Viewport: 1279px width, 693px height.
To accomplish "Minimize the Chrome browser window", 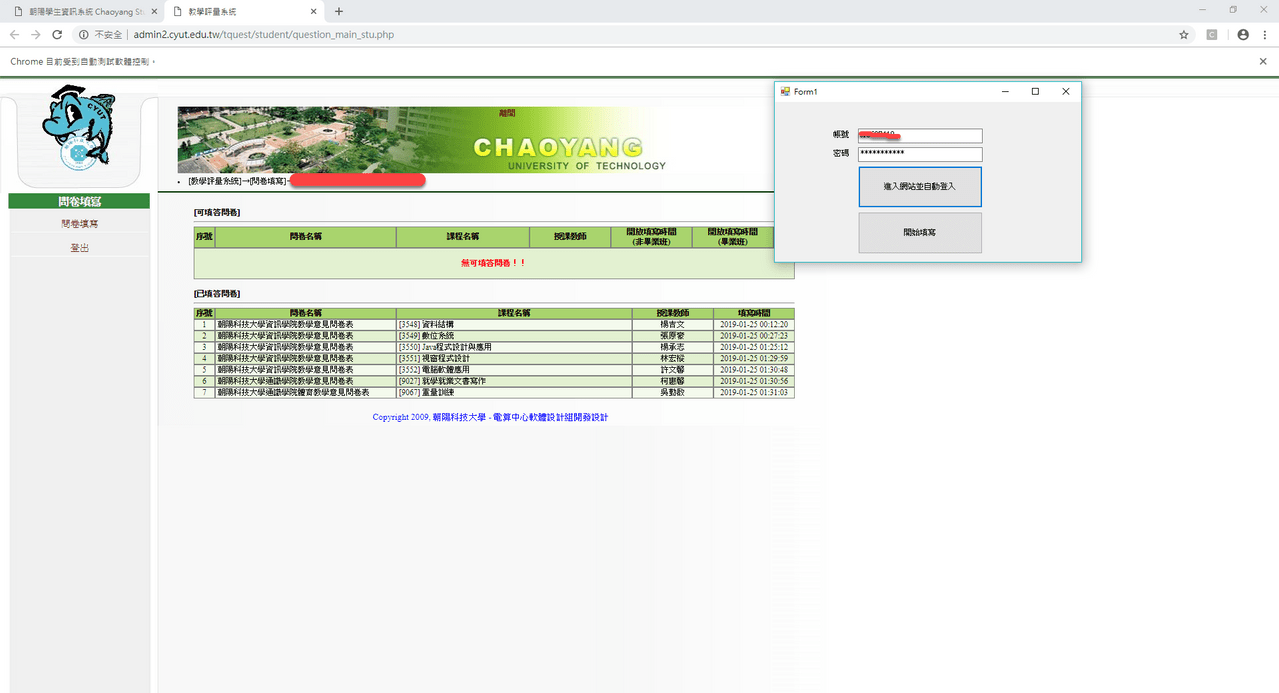I will point(1205,9).
